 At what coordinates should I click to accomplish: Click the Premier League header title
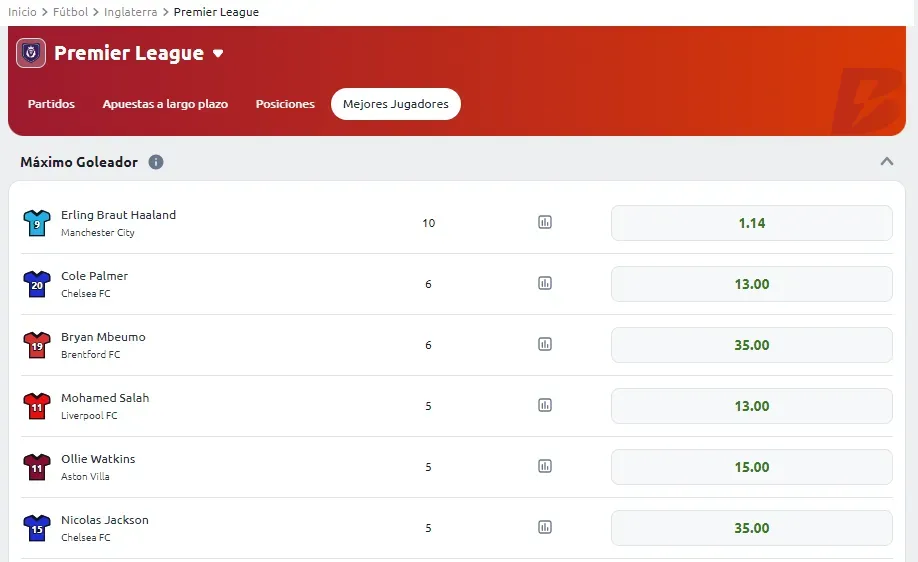pos(129,53)
